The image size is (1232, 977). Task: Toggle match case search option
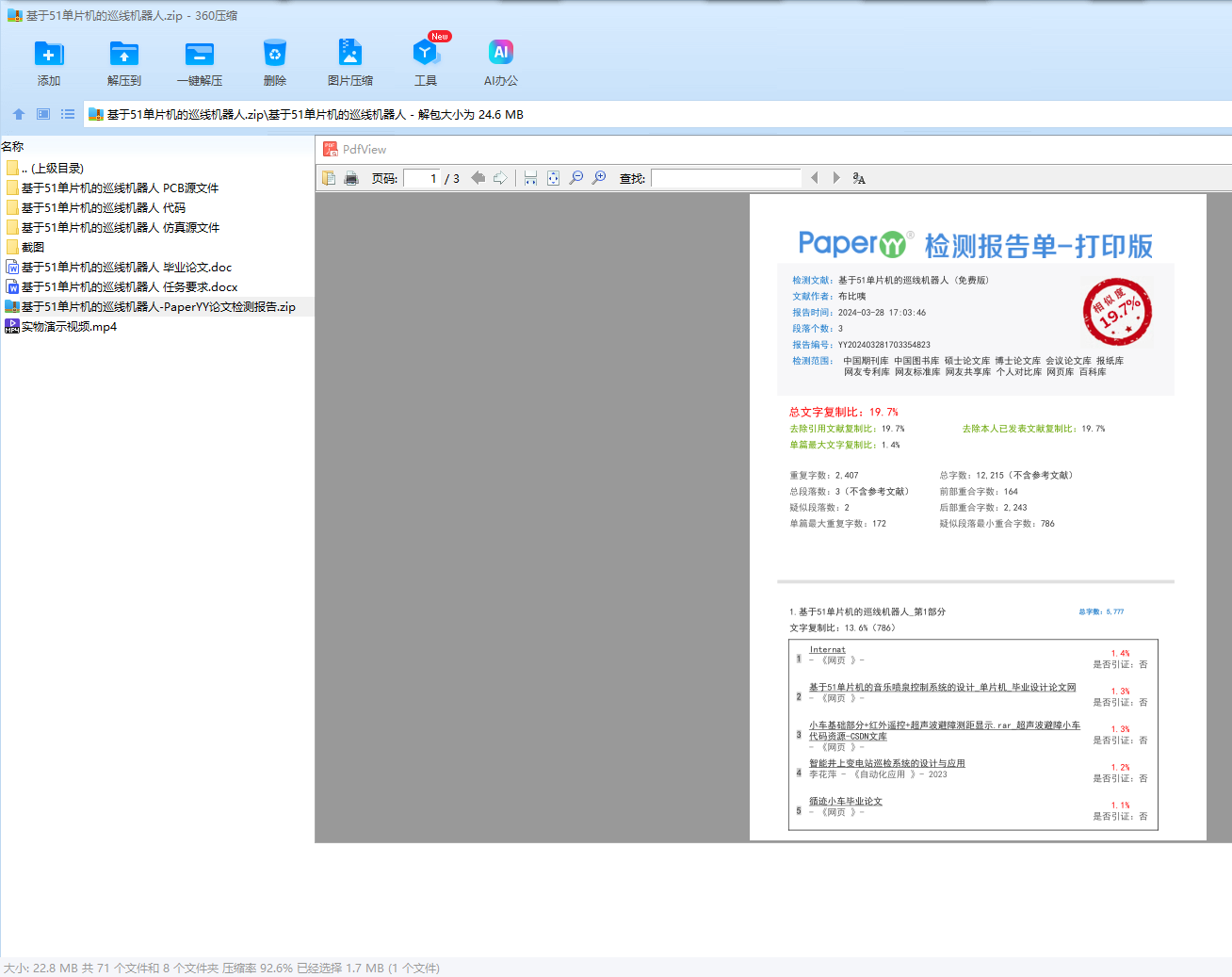point(859,178)
